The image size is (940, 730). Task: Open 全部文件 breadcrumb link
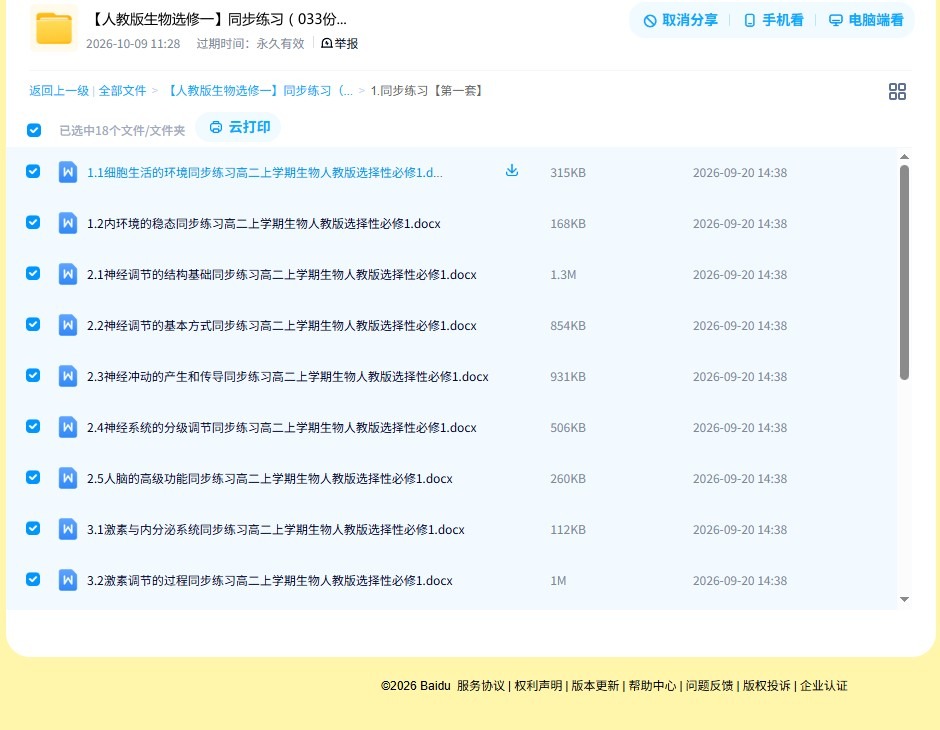[122, 91]
